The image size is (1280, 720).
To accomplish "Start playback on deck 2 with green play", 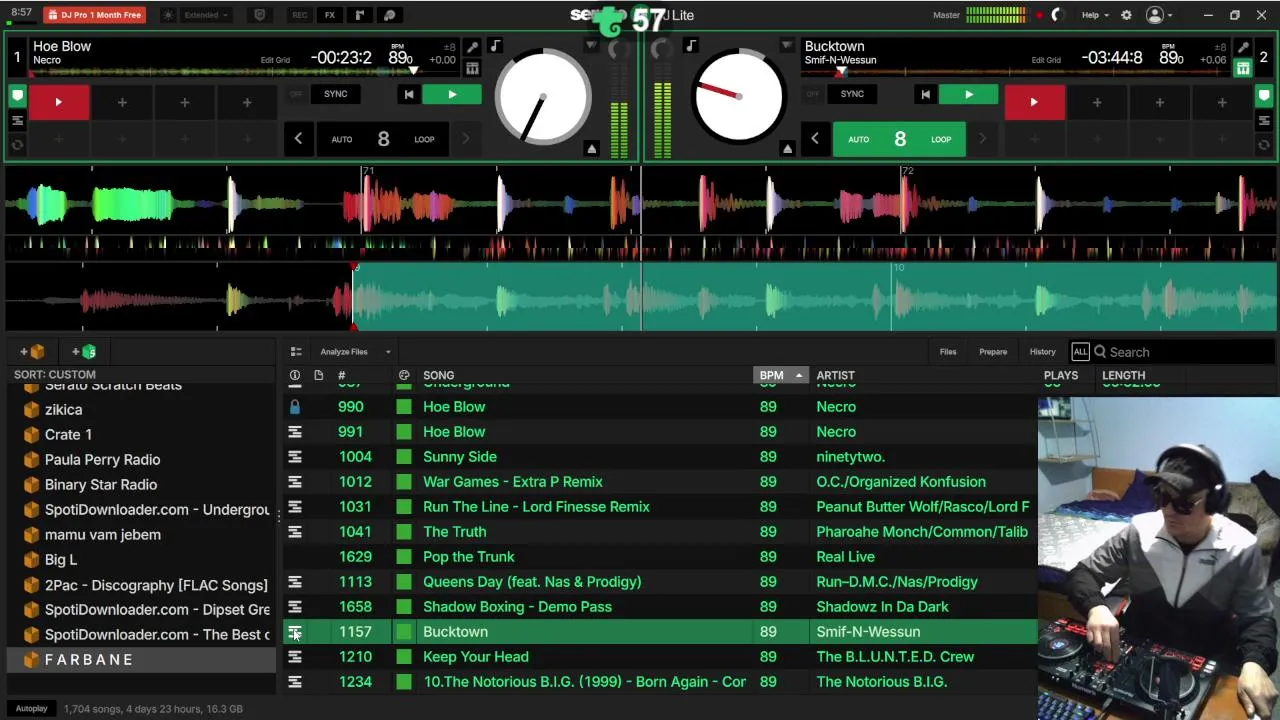I will coord(968,95).
